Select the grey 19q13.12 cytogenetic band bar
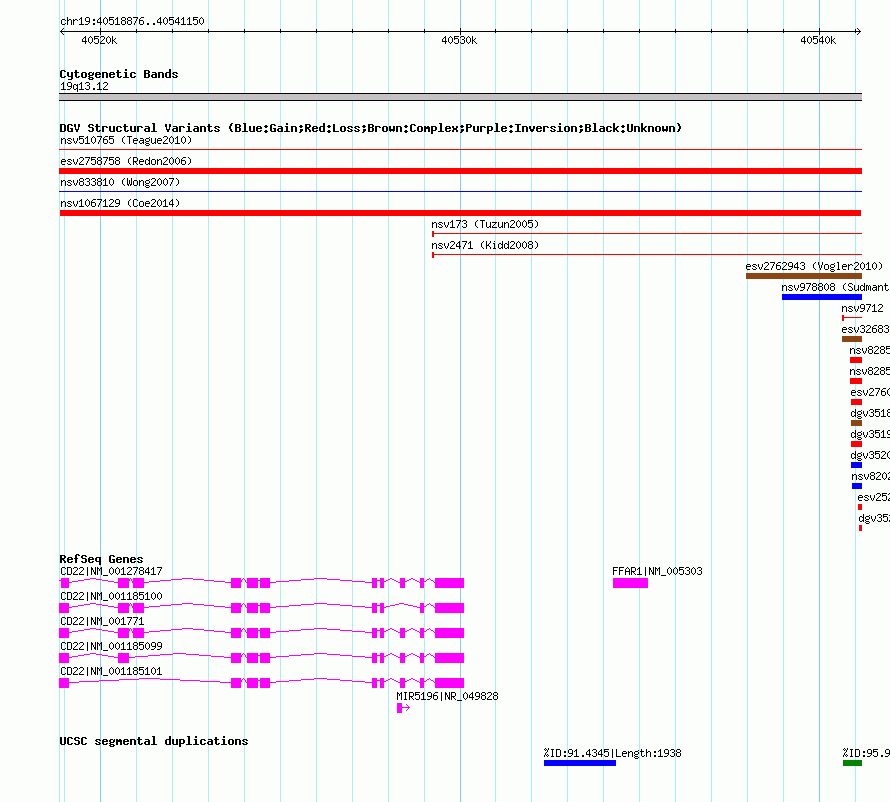 click(x=460, y=97)
